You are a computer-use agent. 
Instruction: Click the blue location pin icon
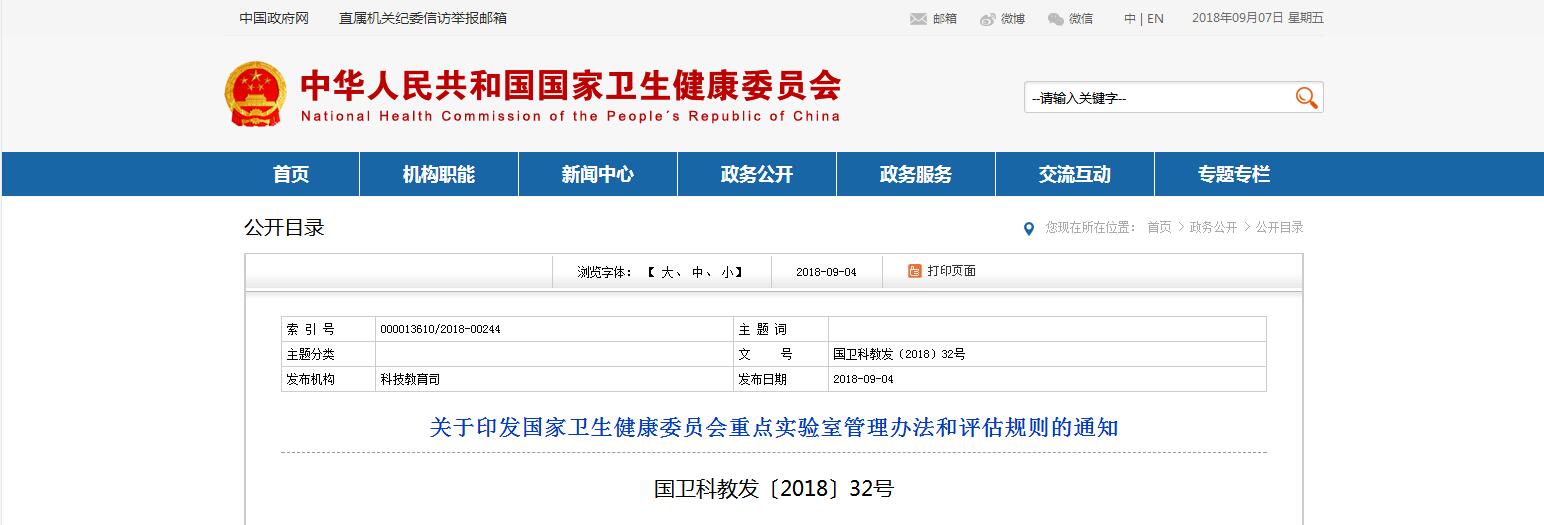tap(1029, 229)
